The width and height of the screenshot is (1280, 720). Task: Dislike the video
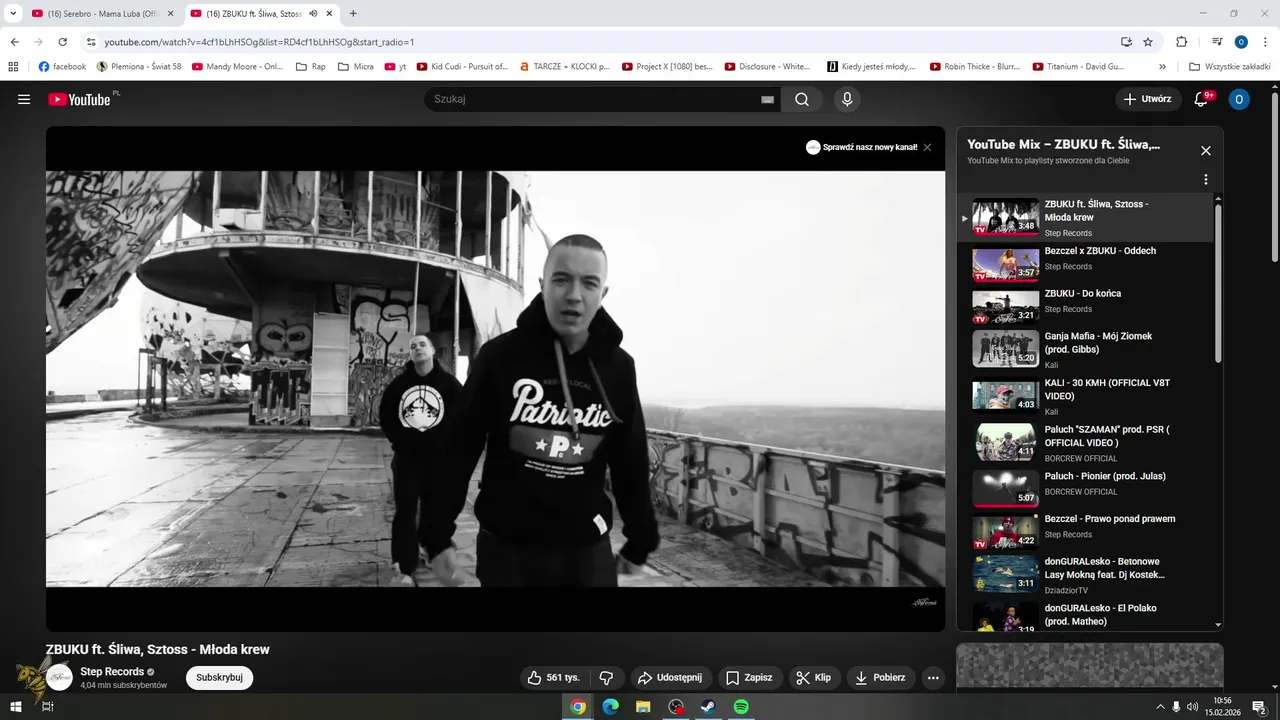[x=606, y=677]
